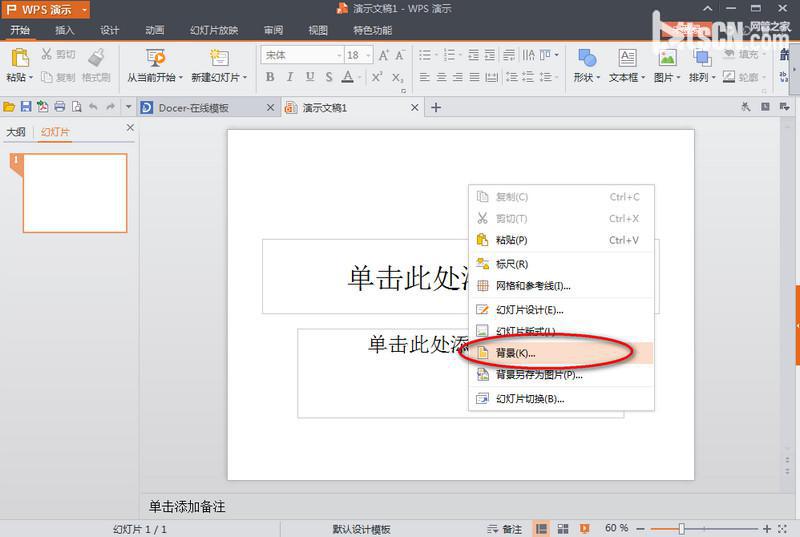Screen dimensions: 800x537
Task: Switch to slide sorter view icon
Action: click(562, 528)
